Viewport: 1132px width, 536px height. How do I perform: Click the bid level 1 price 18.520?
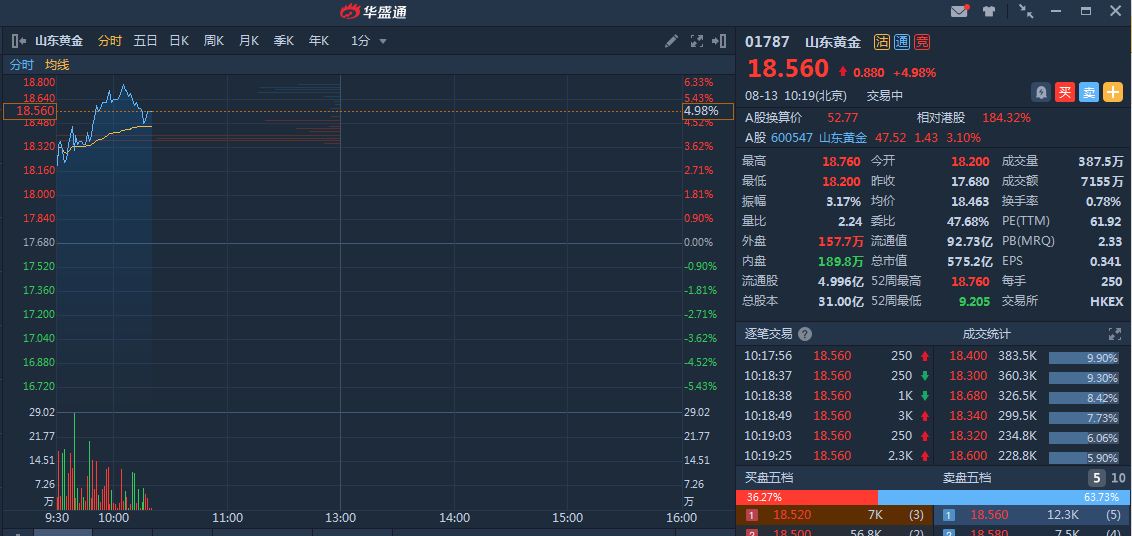tap(791, 515)
